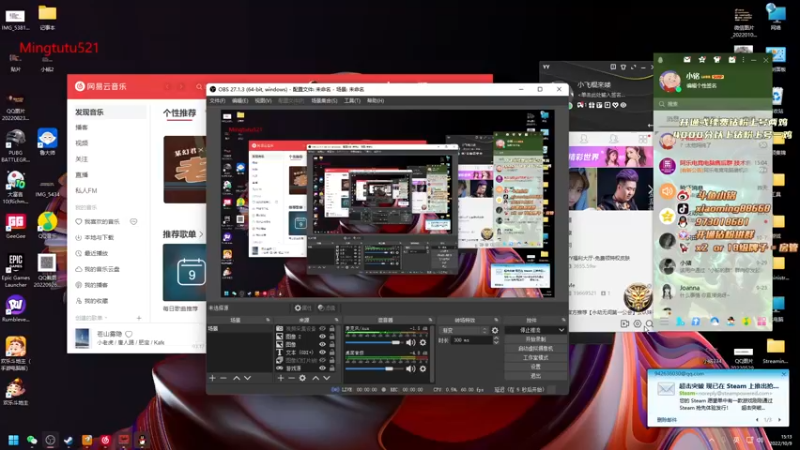Open OBS 编辑(E) menu
The image size is (800, 450).
[x=240, y=101]
